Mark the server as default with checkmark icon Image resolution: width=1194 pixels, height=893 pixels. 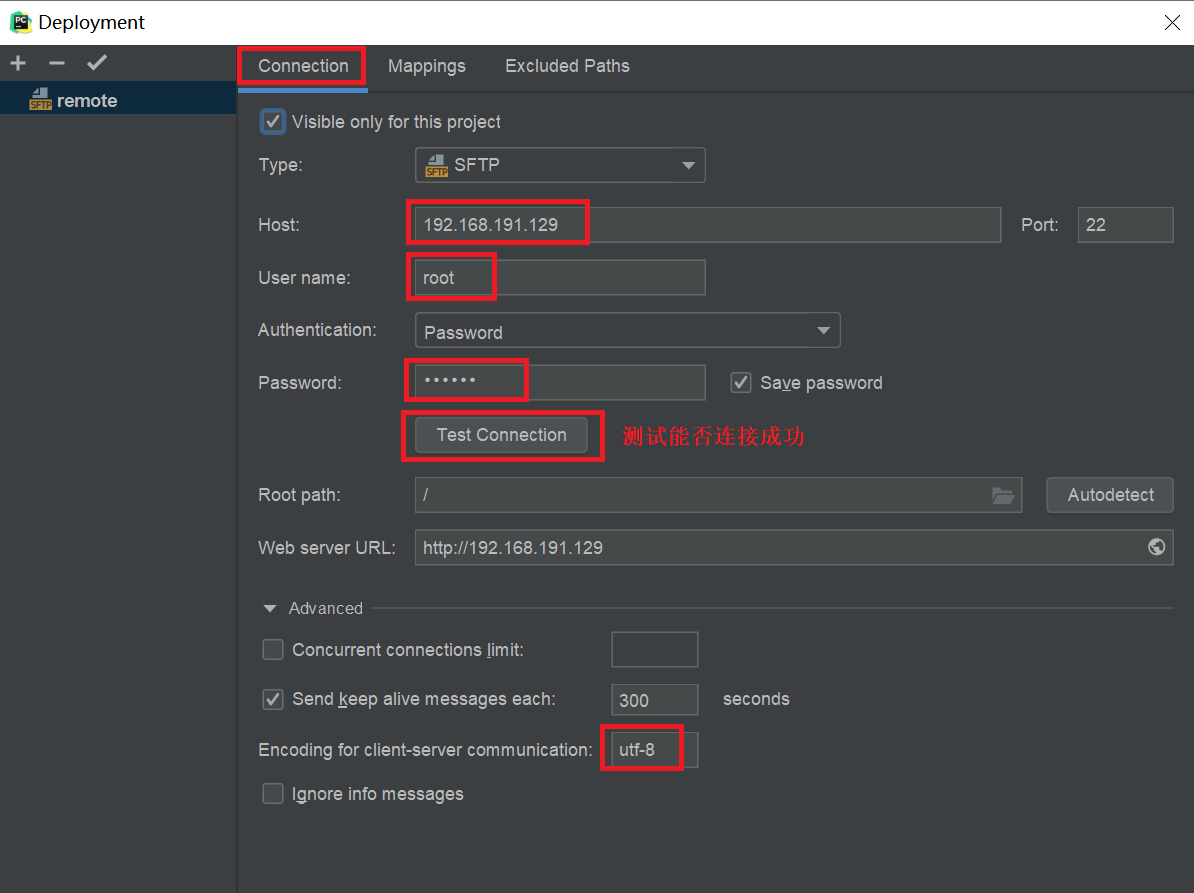pyautogui.click(x=97, y=63)
